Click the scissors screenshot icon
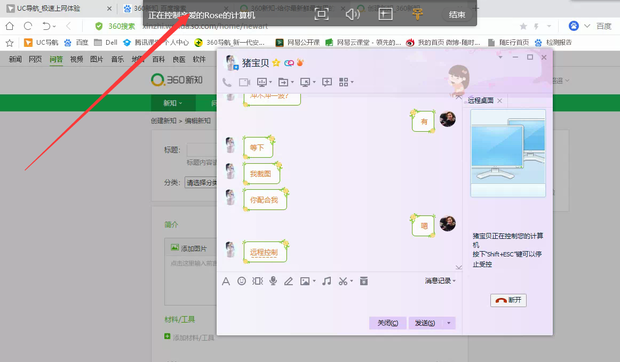This screenshot has width=620, height=362. click(x=343, y=281)
